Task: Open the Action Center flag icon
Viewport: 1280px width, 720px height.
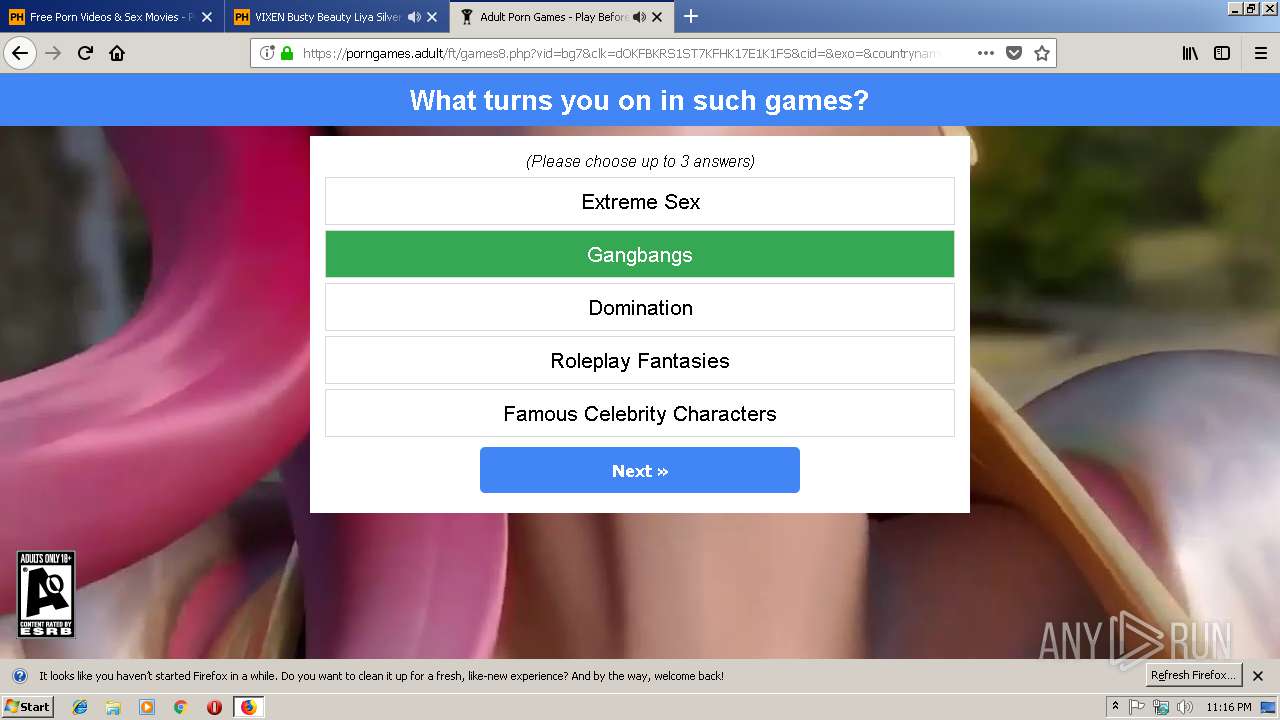Action: click(x=1137, y=707)
